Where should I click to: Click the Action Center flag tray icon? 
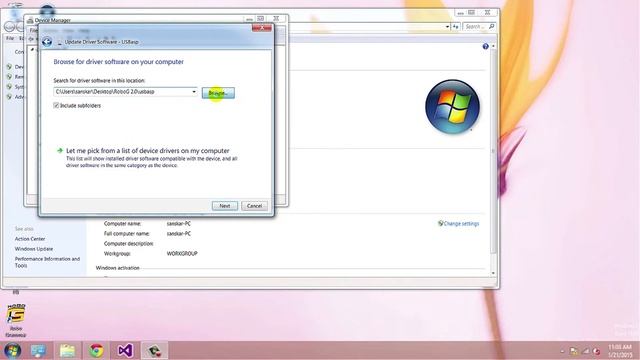tap(574, 351)
